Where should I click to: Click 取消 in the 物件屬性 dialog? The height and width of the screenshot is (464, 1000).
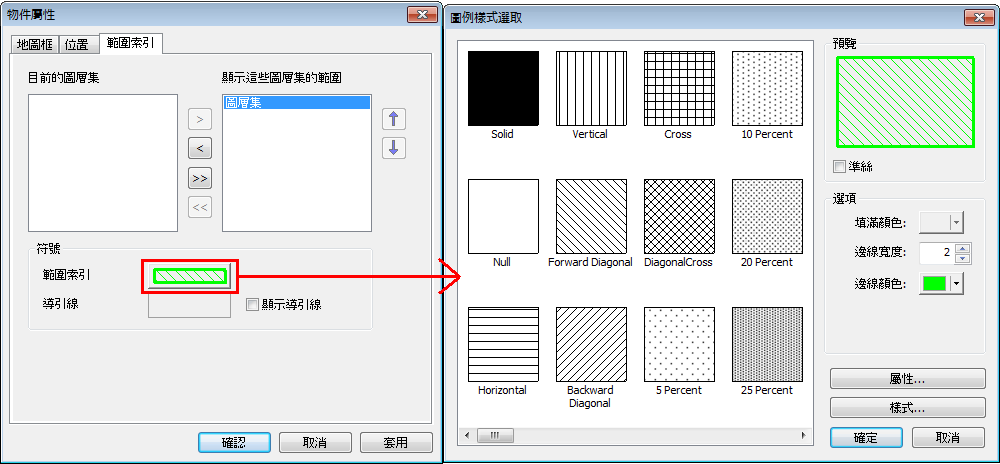pyautogui.click(x=315, y=442)
